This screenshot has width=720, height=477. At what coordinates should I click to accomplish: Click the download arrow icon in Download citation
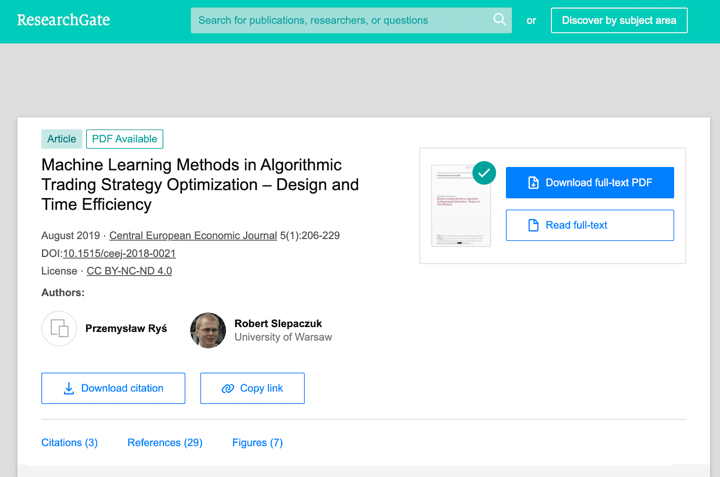coord(68,388)
